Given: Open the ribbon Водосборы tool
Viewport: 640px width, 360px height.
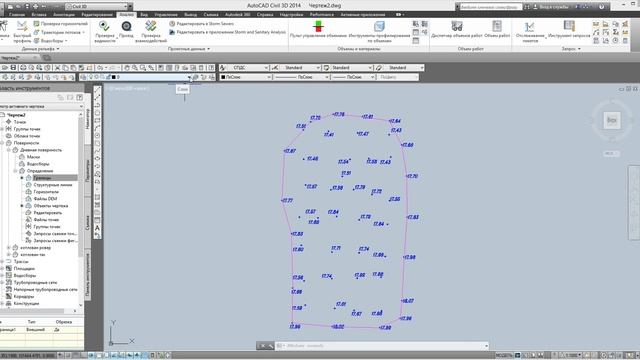Looking at the screenshot, I should (x=51, y=41).
